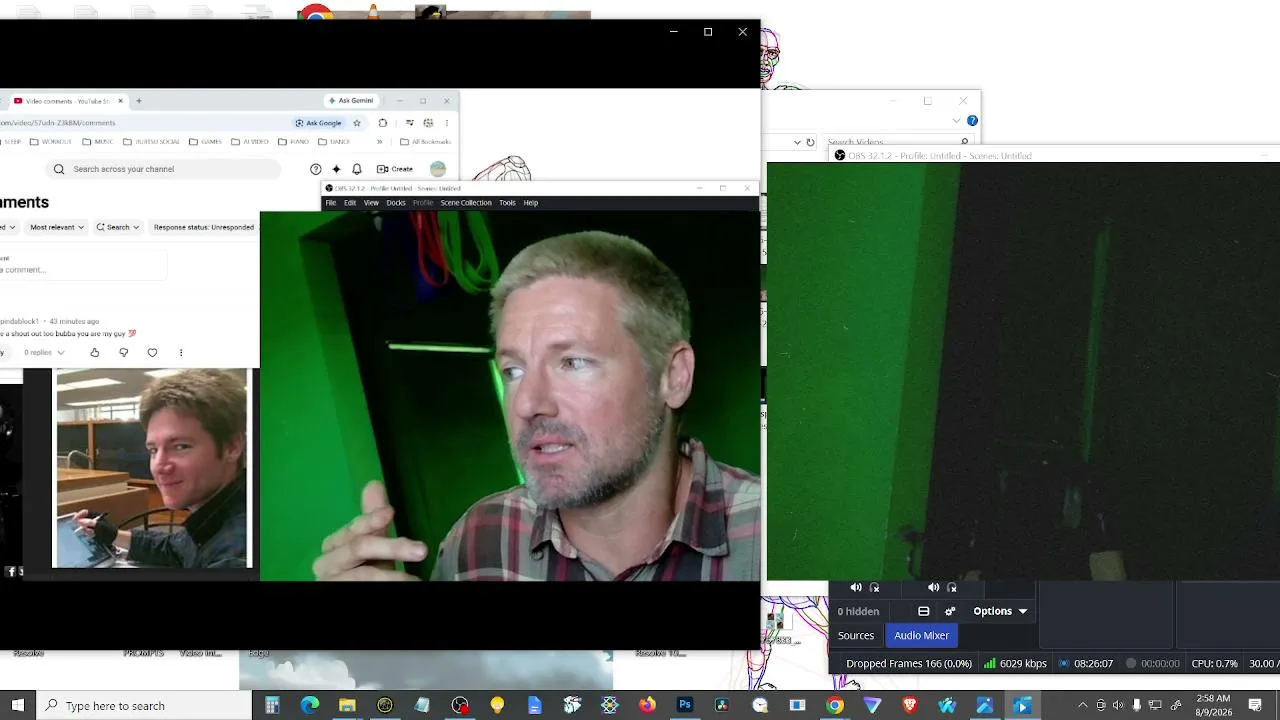Open Calculator from the taskbar

pos(272,705)
